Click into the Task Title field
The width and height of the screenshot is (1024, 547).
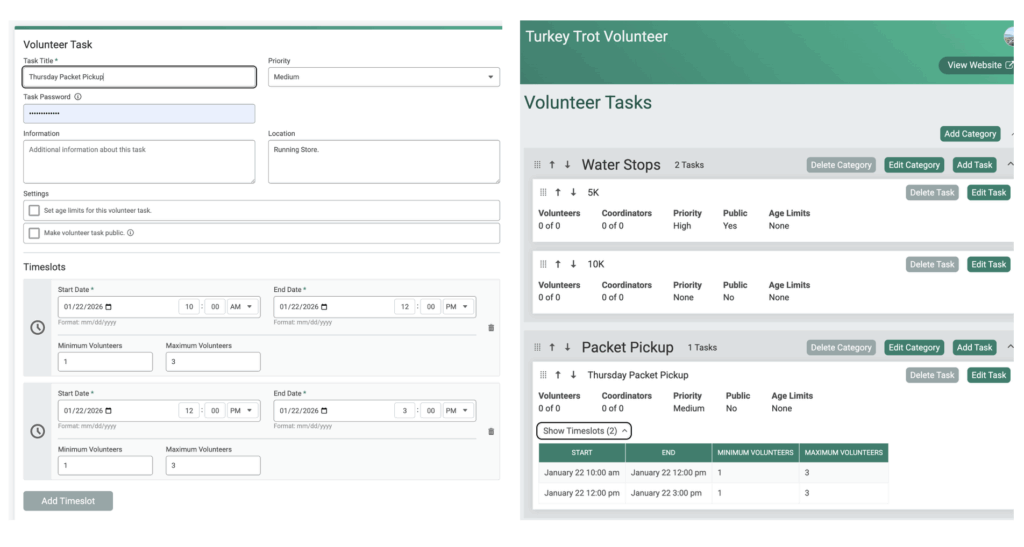[139, 77]
